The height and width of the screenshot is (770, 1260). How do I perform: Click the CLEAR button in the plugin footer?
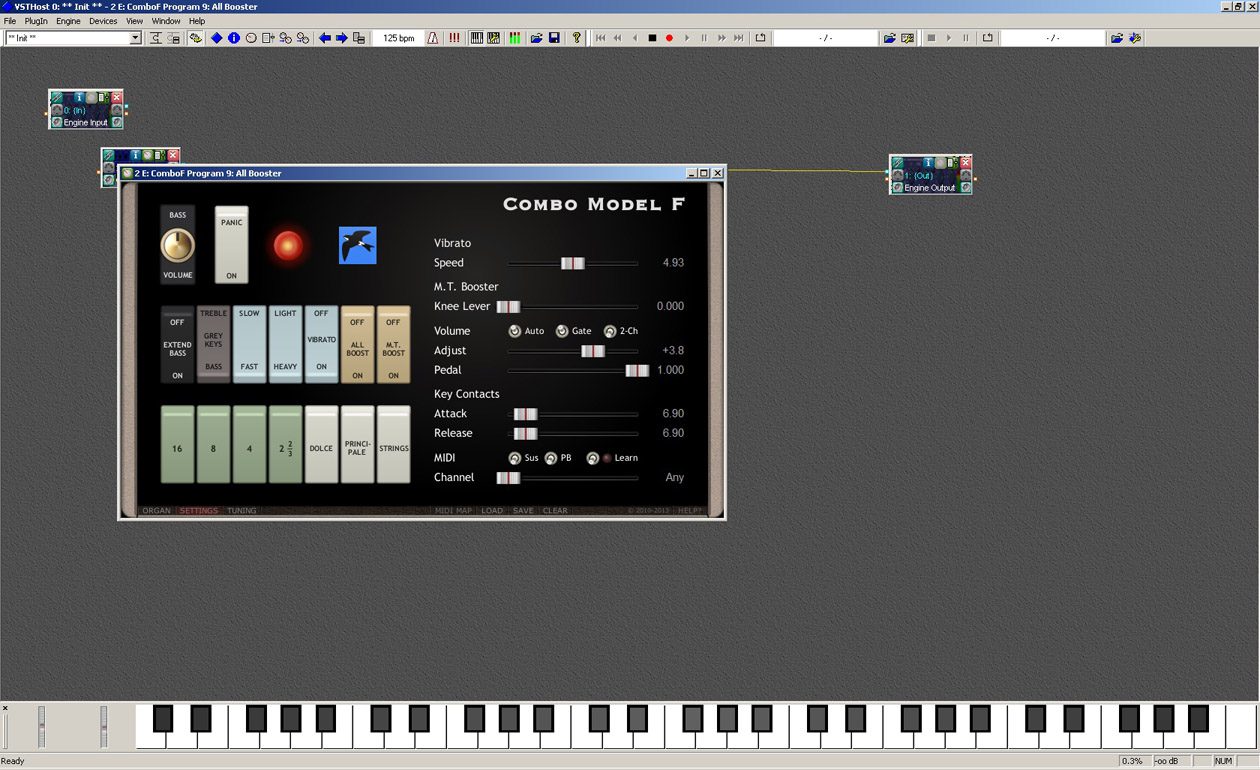[x=555, y=511]
